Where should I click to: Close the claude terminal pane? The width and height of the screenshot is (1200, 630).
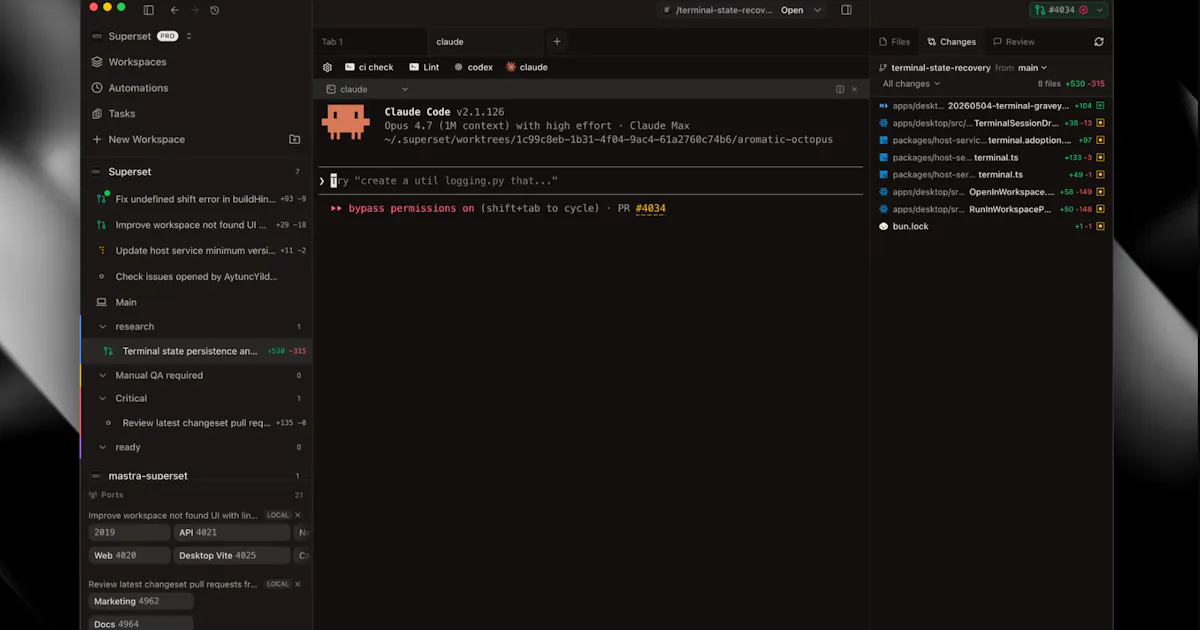tap(854, 89)
